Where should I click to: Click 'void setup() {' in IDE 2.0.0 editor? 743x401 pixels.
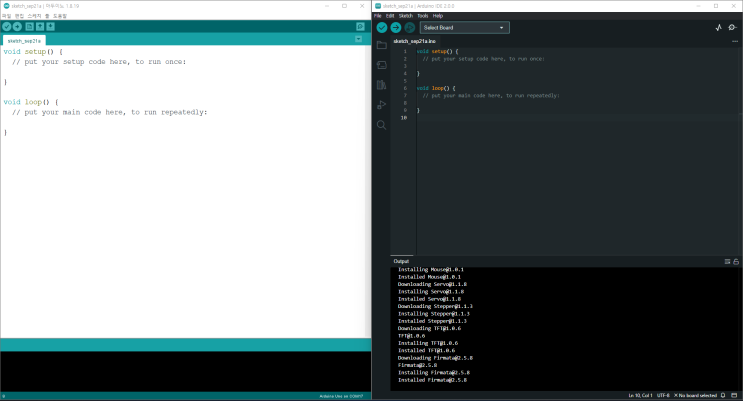pyautogui.click(x=437, y=51)
